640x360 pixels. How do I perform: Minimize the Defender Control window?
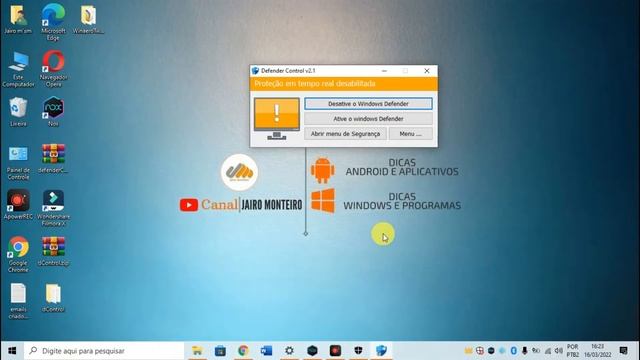[384, 71]
